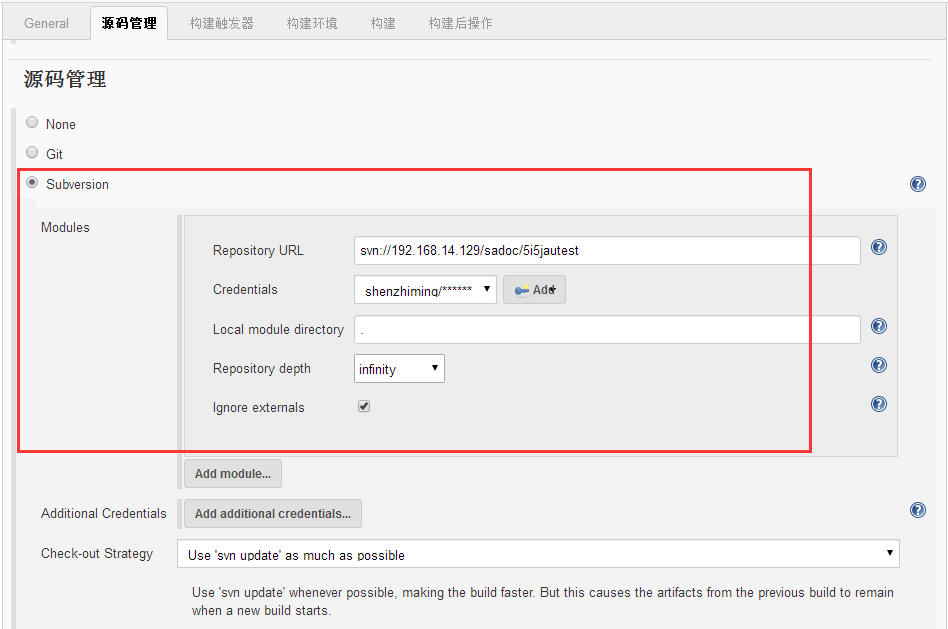Click the Add credentials button
Viewport: 948px width, 629px height.
[534, 290]
